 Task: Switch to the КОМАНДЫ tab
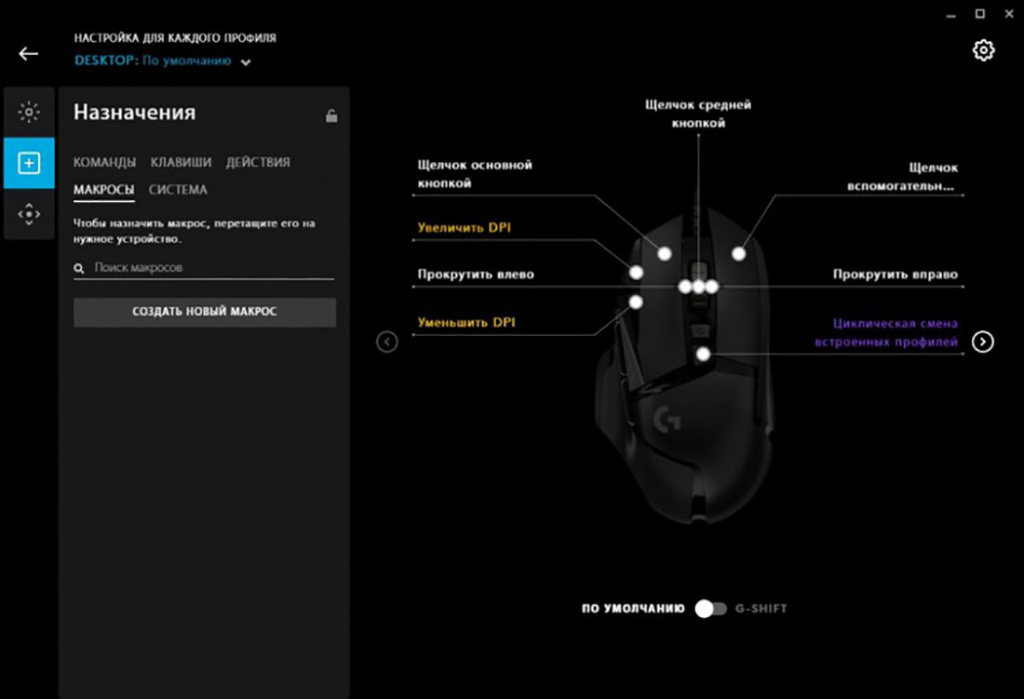tap(104, 162)
